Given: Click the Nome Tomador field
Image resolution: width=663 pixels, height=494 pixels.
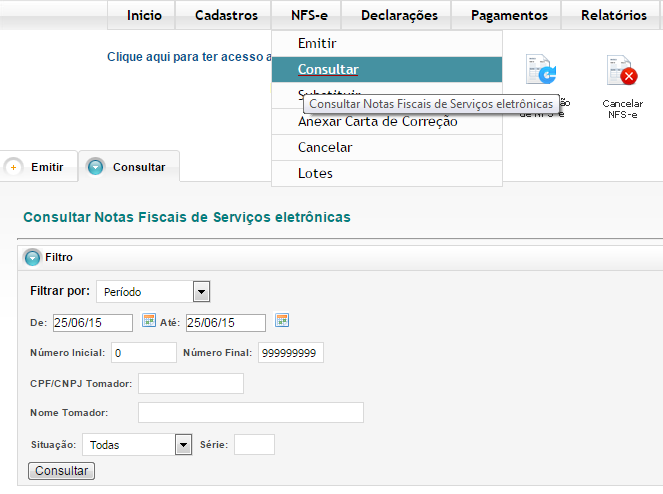Looking at the screenshot, I should (x=251, y=412).
